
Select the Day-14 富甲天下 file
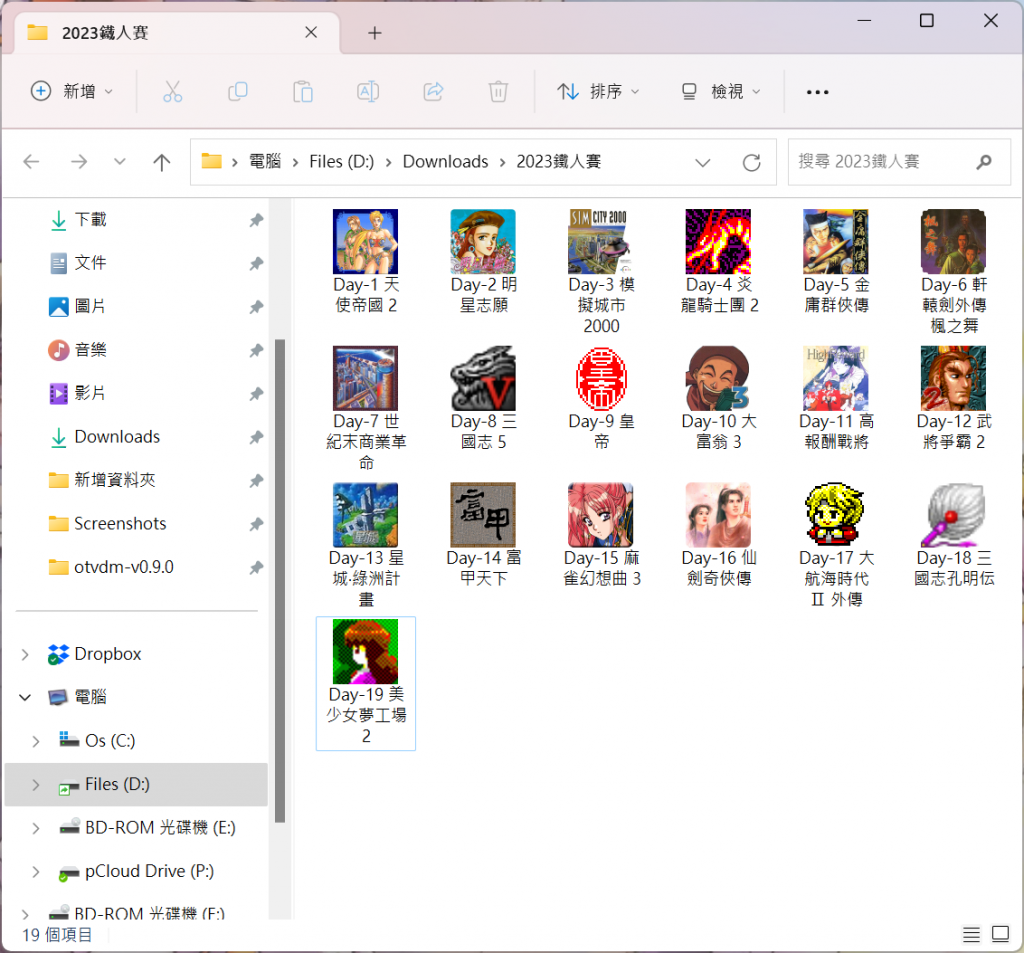point(483,535)
